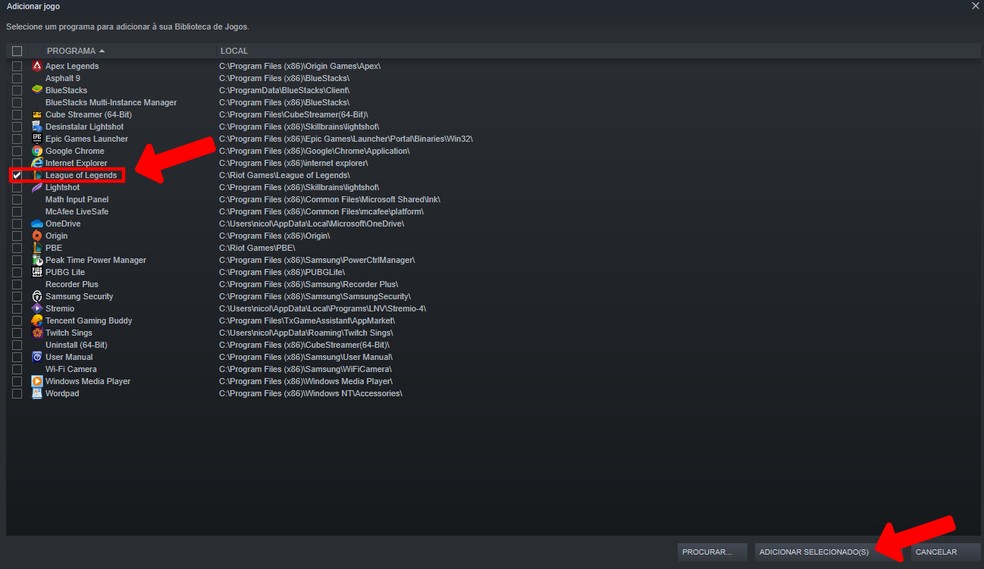Click path C:\Program Files (x86)\Origin\
The width and height of the screenshot is (984, 569).
(x=274, y=236)
